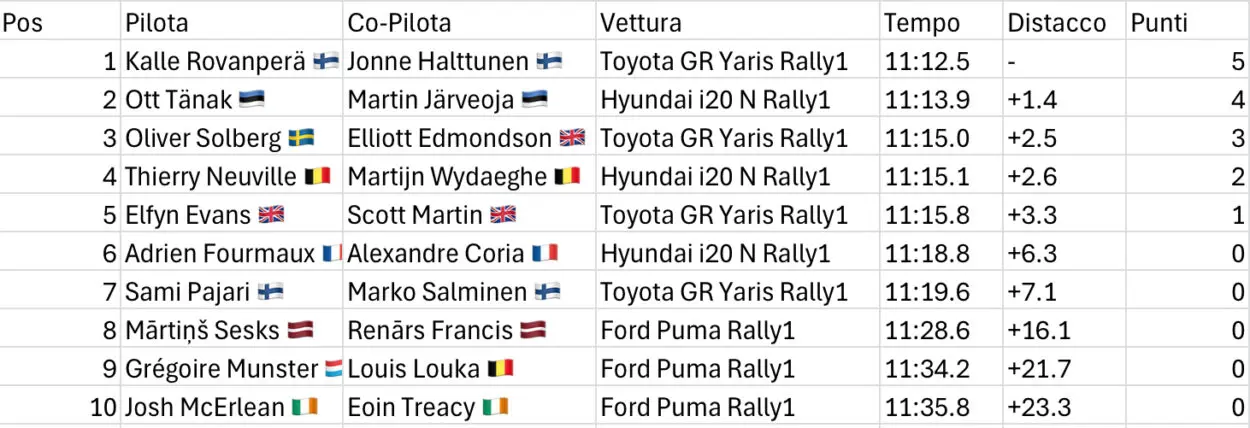
Task: Select the Hyundai i20 N Rally1 cell for Tänak
Action: click(738, 100)
